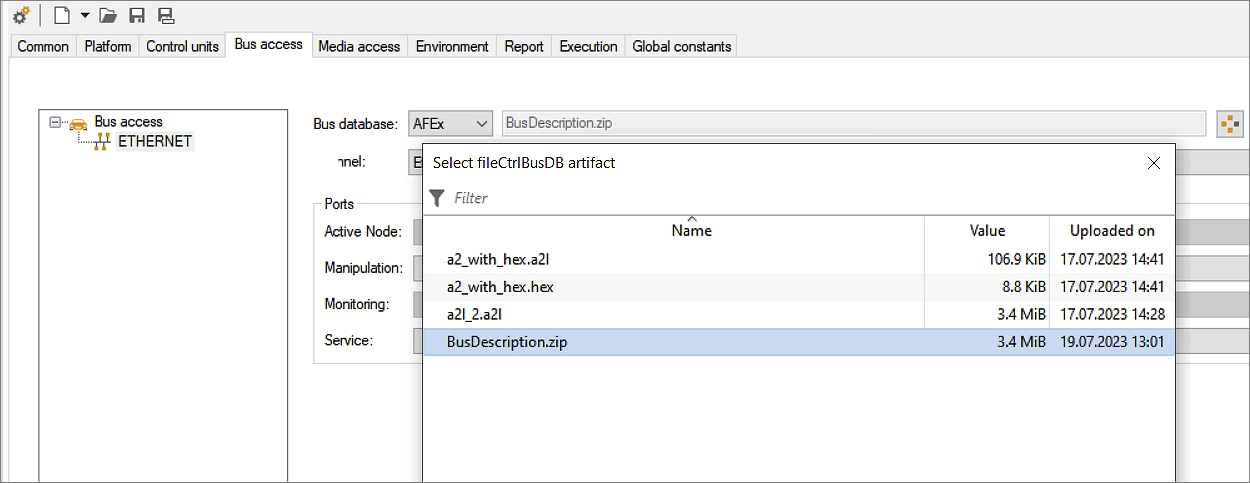Click the settings gear icon in toolbar
The height and width of the screenshot is (483, 1250).
(x=20, y=16)
